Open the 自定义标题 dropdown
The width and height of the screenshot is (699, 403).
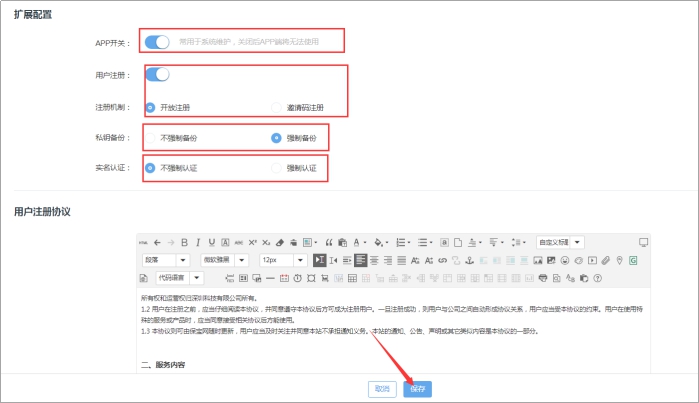click(x=560, y=242)
